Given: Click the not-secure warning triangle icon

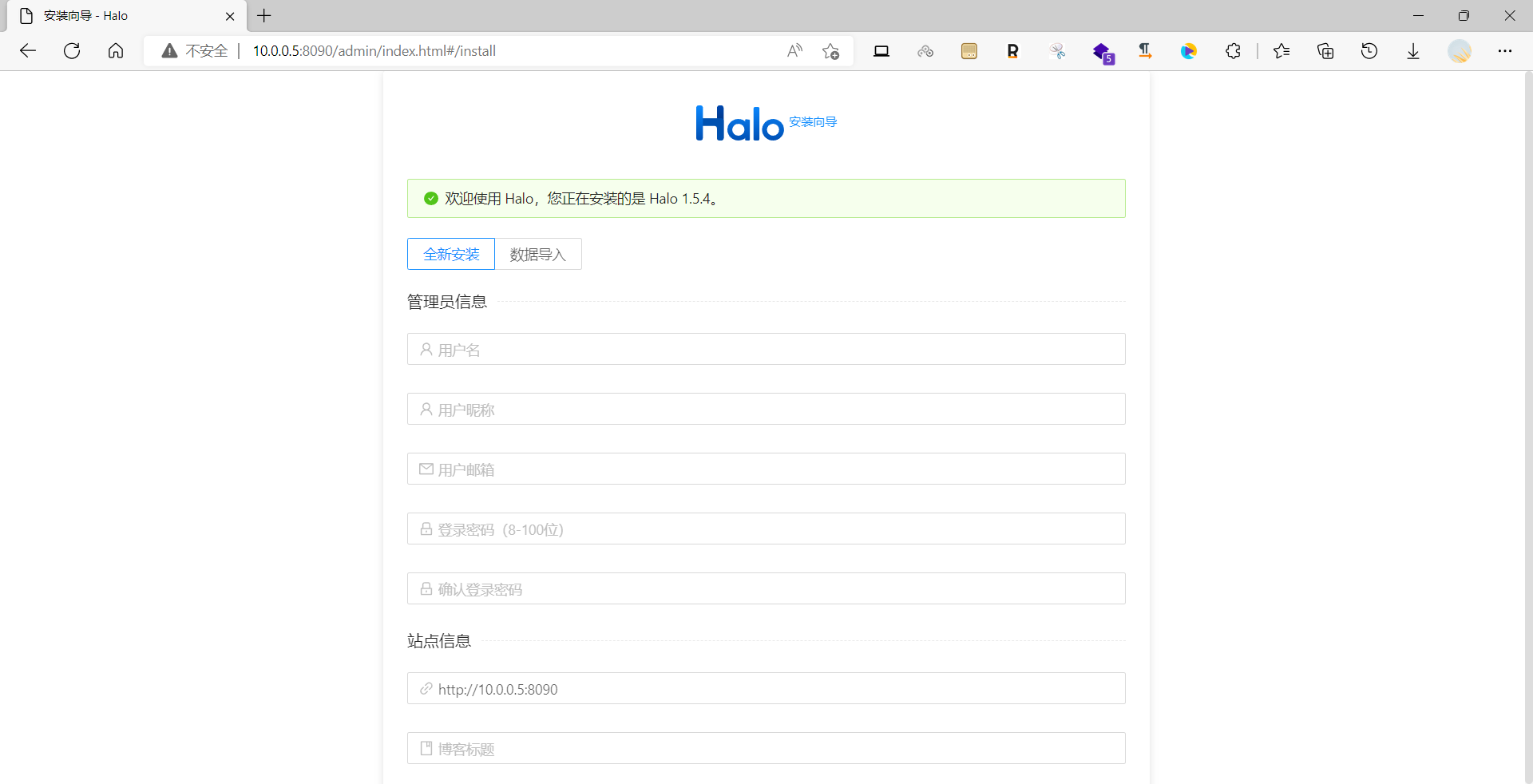Looking at the screenshot, I should (x=169, y=51).
